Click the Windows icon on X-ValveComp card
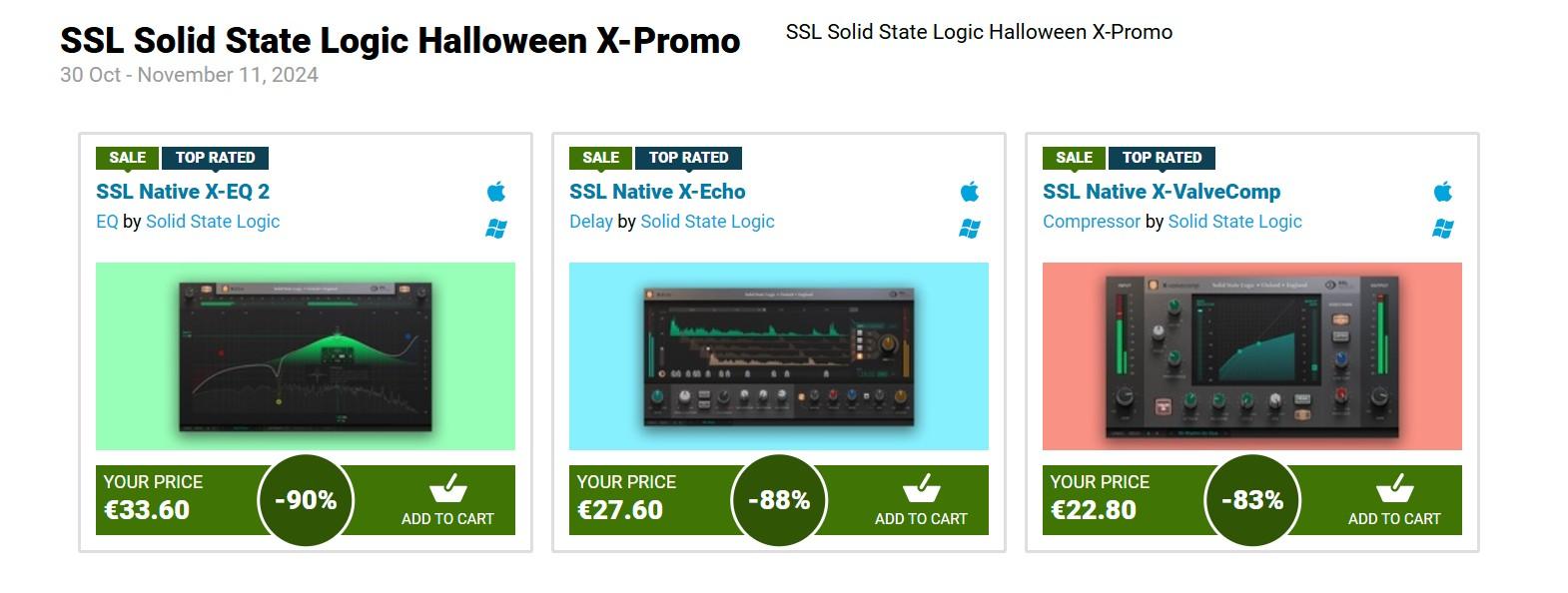Screen dimensions: 1568x593 pos(1443,229)
